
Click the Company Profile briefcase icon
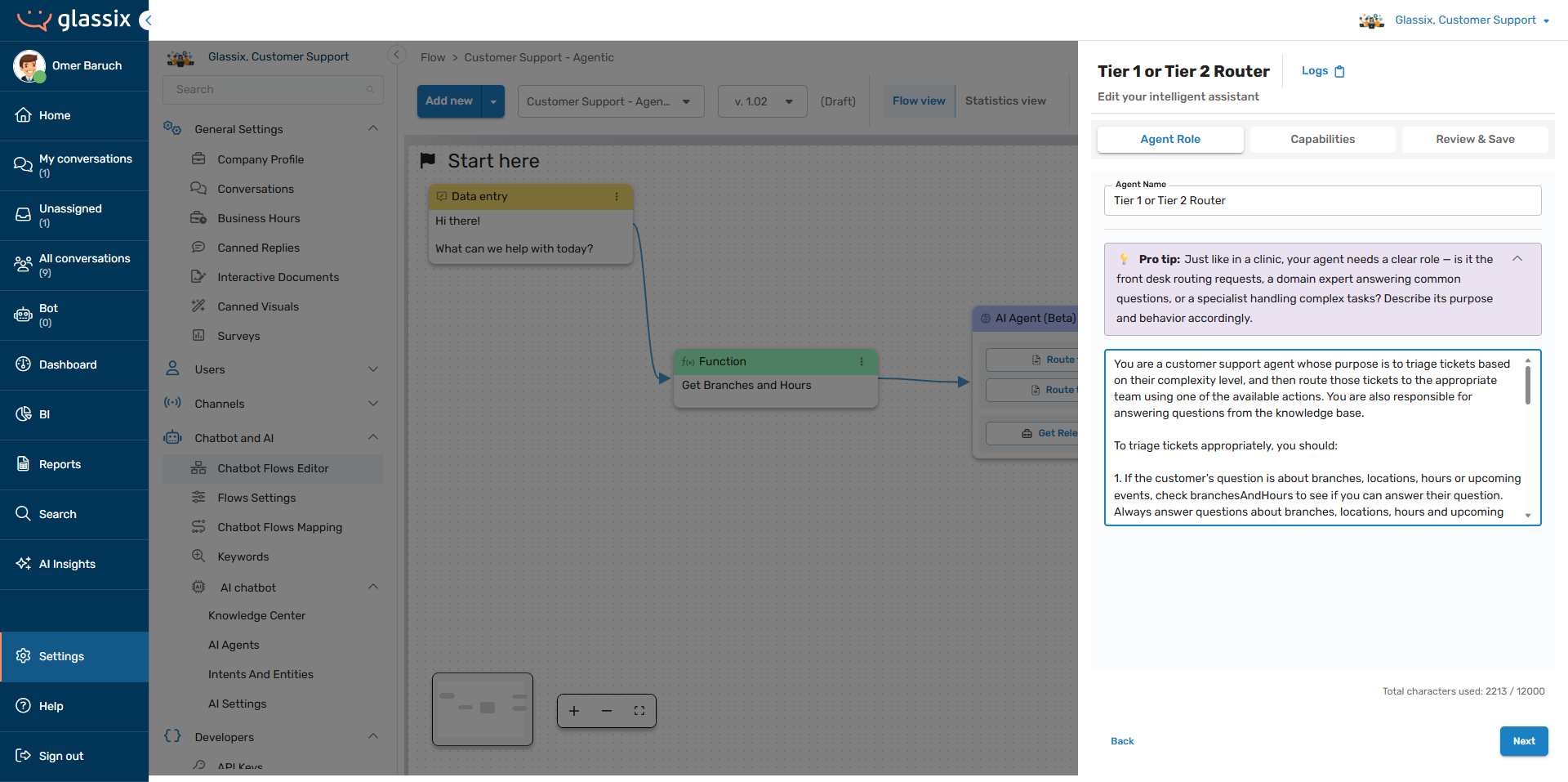[x=198, y=159]
